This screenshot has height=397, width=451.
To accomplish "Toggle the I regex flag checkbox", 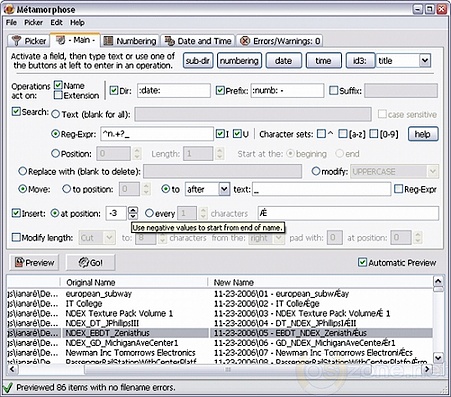I will point(220,134).
